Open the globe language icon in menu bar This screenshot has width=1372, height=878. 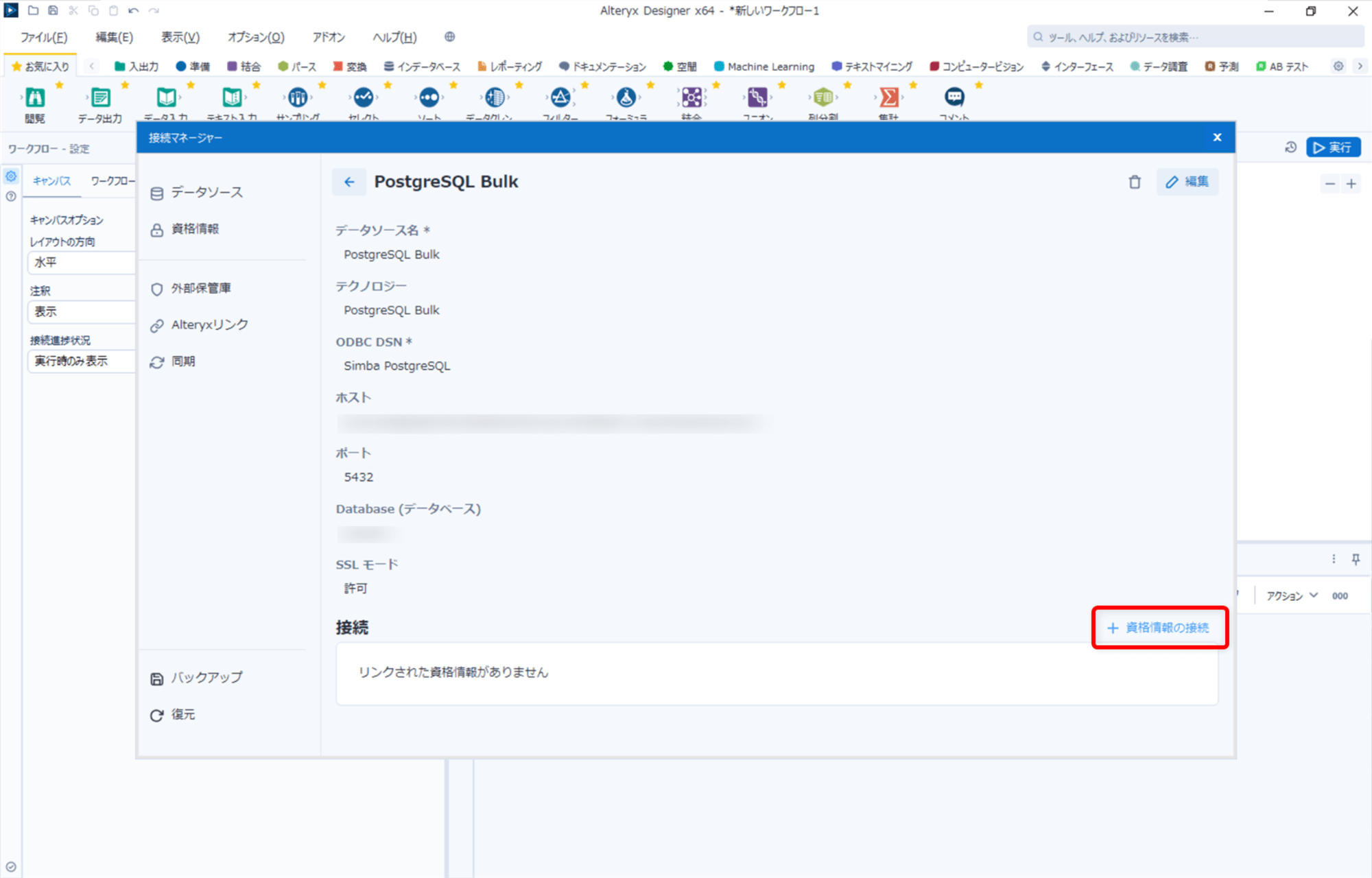[449, 37]
